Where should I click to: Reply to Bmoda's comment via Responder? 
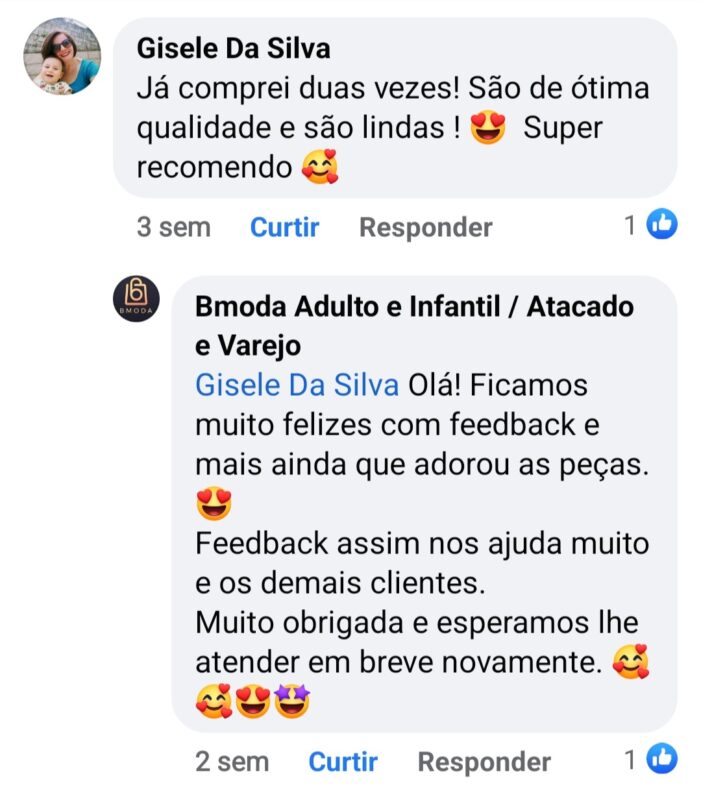coord(484,762)
